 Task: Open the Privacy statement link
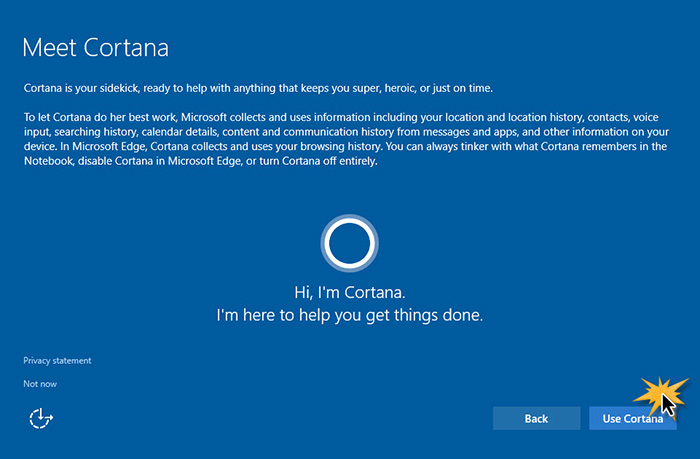(x=57, y=360)
